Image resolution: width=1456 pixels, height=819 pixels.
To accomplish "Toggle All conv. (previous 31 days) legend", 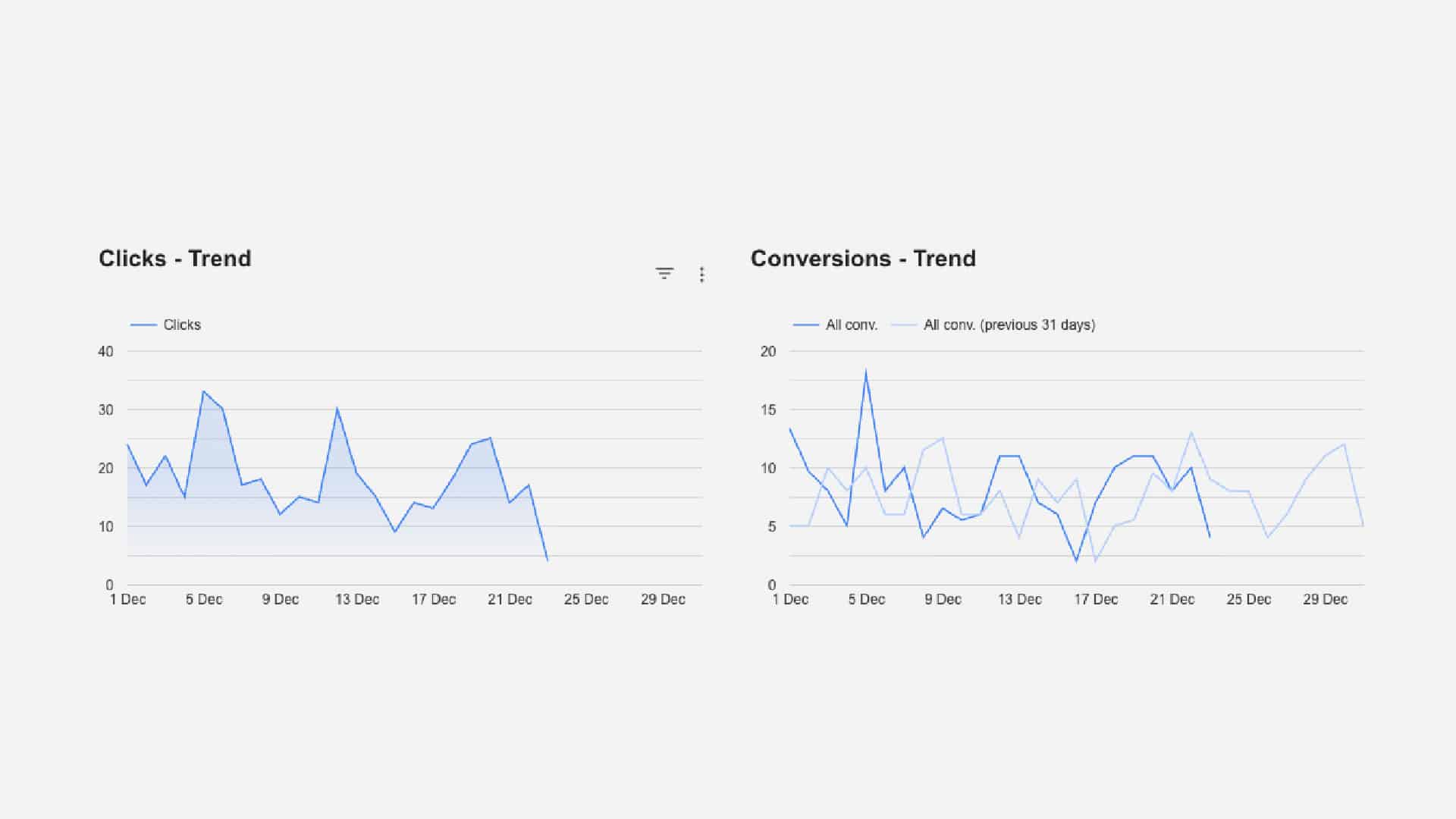I will pos(993,325).
